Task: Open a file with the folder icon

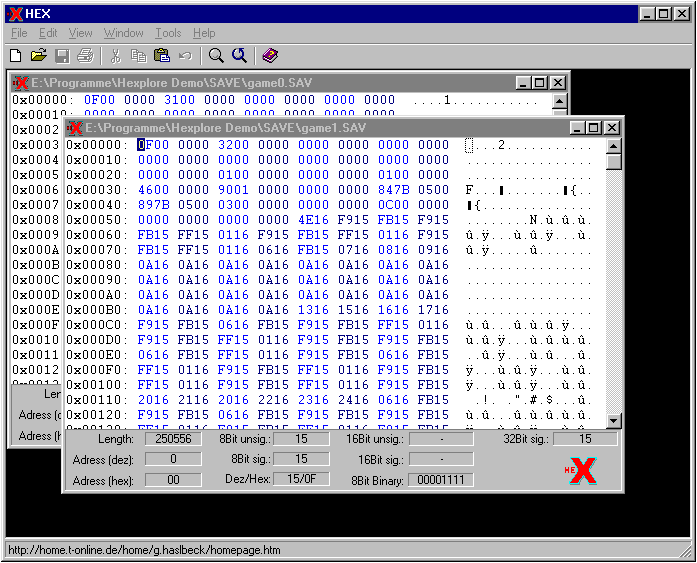Action: pos(39,56)
